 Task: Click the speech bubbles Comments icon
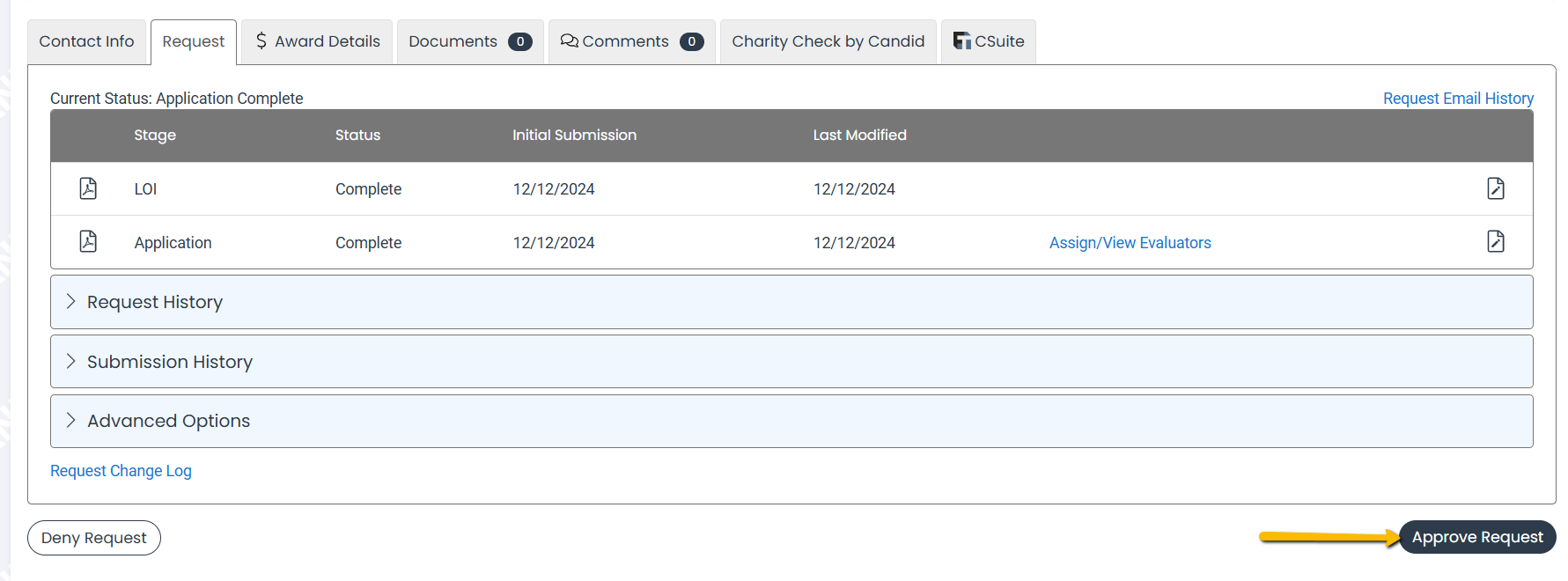(569, 41)
